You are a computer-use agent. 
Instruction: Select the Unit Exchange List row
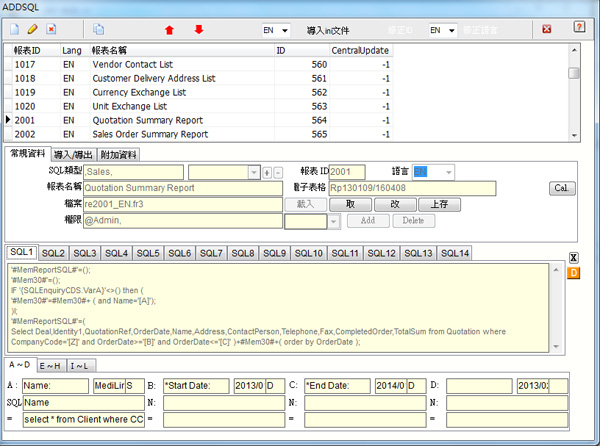(199, 106)
